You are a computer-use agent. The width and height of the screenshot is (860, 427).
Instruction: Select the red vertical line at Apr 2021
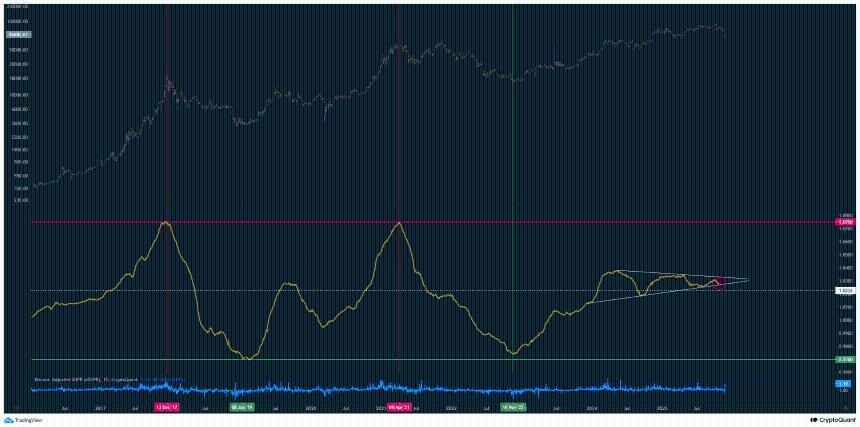point(399,300)
